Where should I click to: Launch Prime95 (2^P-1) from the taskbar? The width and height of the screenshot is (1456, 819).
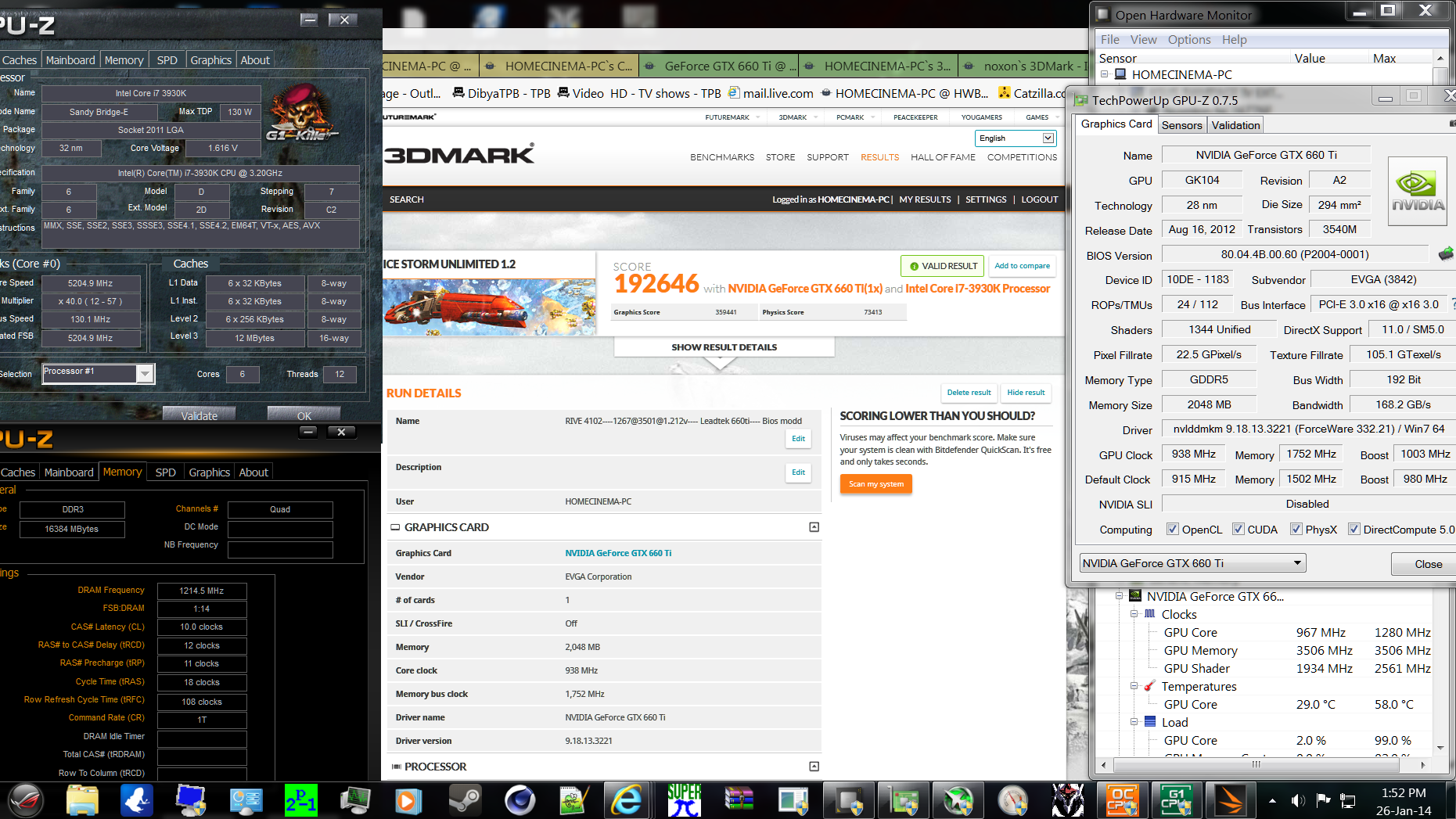[x=300, y=800]
